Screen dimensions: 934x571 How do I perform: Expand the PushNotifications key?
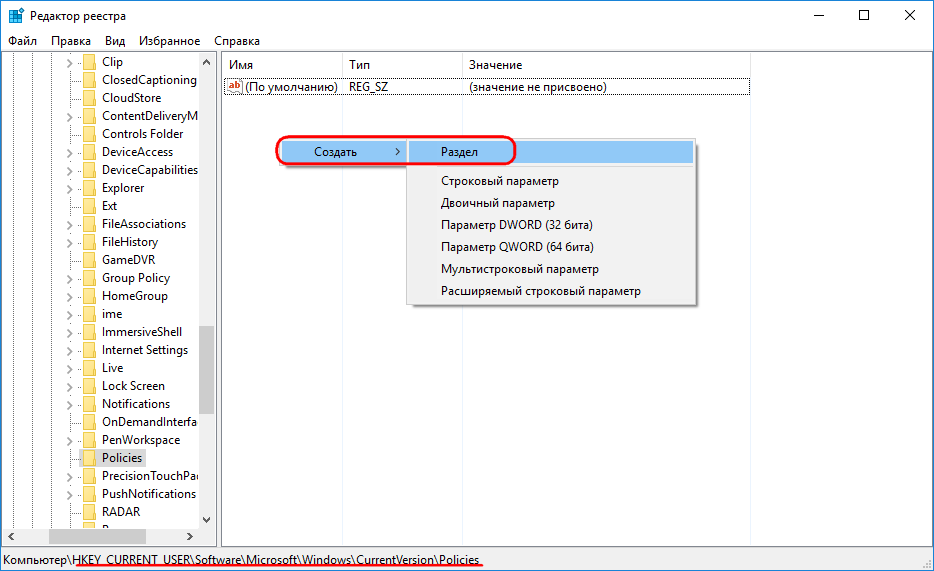point(69,494)
